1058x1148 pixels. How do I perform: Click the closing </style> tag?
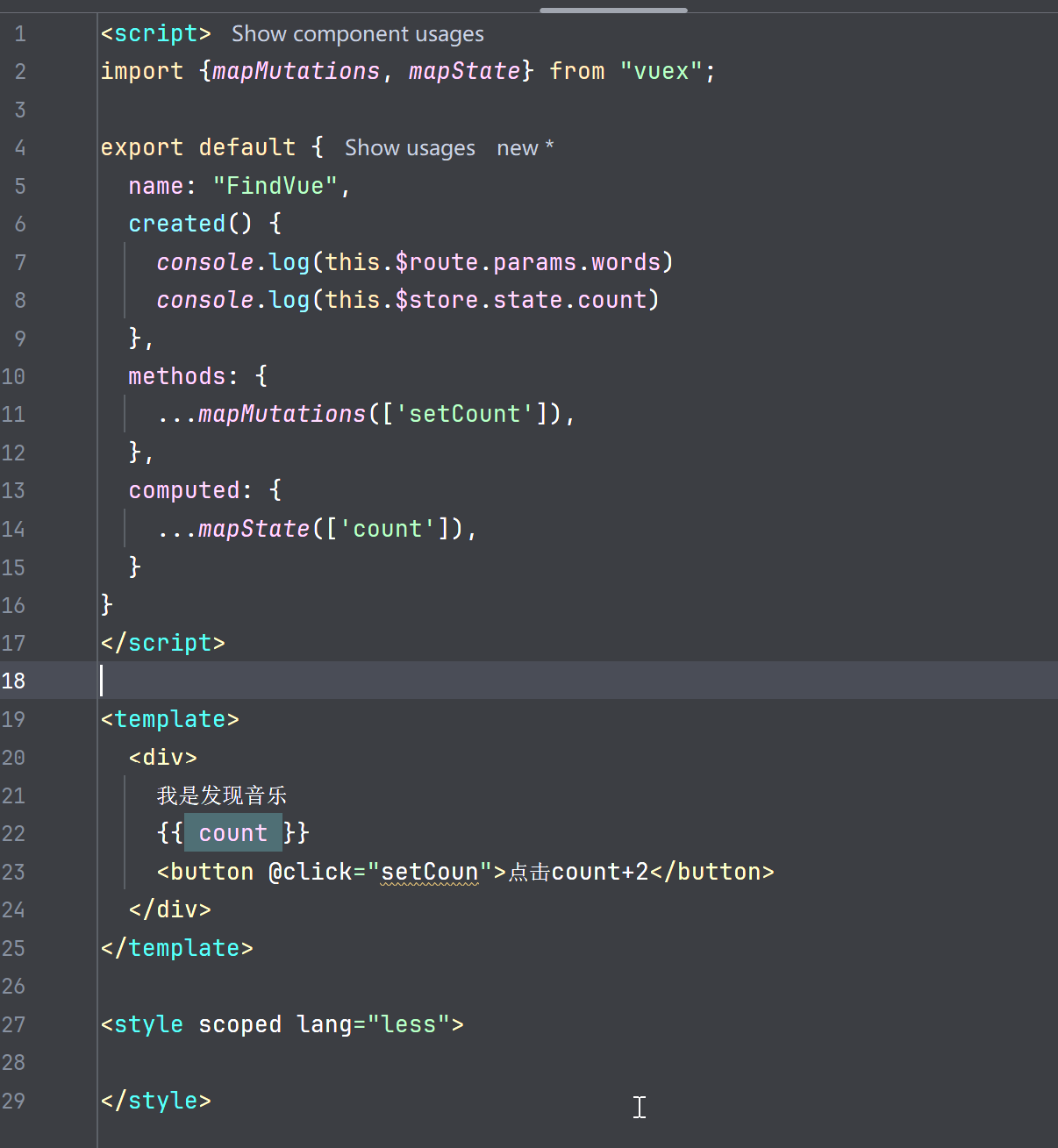[156, 1101]
